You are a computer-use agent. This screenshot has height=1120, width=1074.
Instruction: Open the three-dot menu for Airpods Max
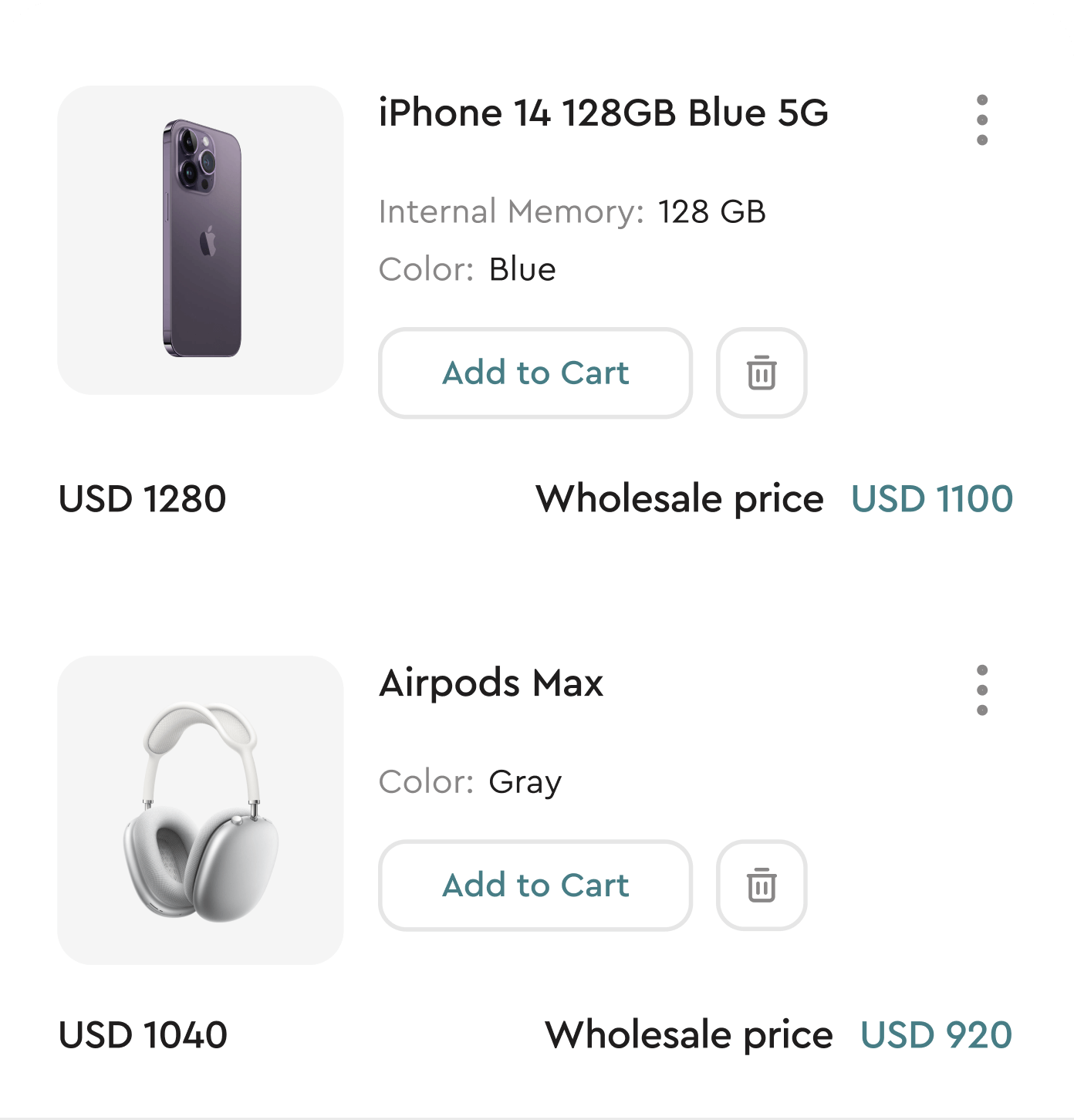click(981, 690)
